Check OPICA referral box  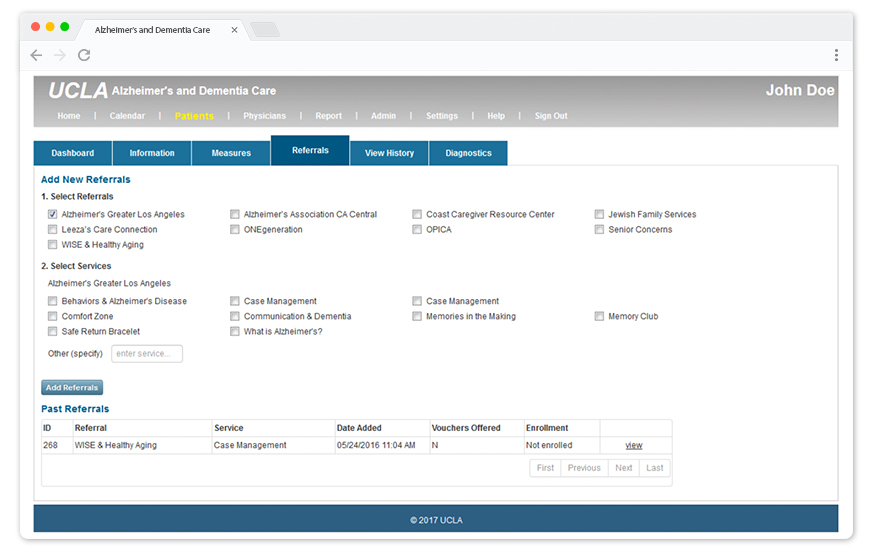(417, 229)
